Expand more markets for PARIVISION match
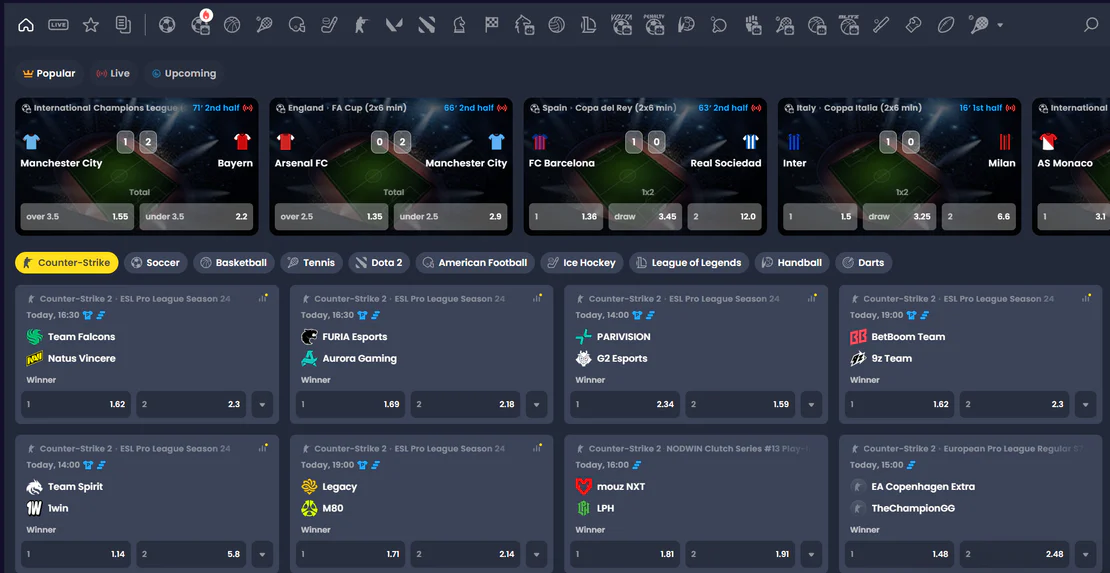 click(x=811, y=404)
